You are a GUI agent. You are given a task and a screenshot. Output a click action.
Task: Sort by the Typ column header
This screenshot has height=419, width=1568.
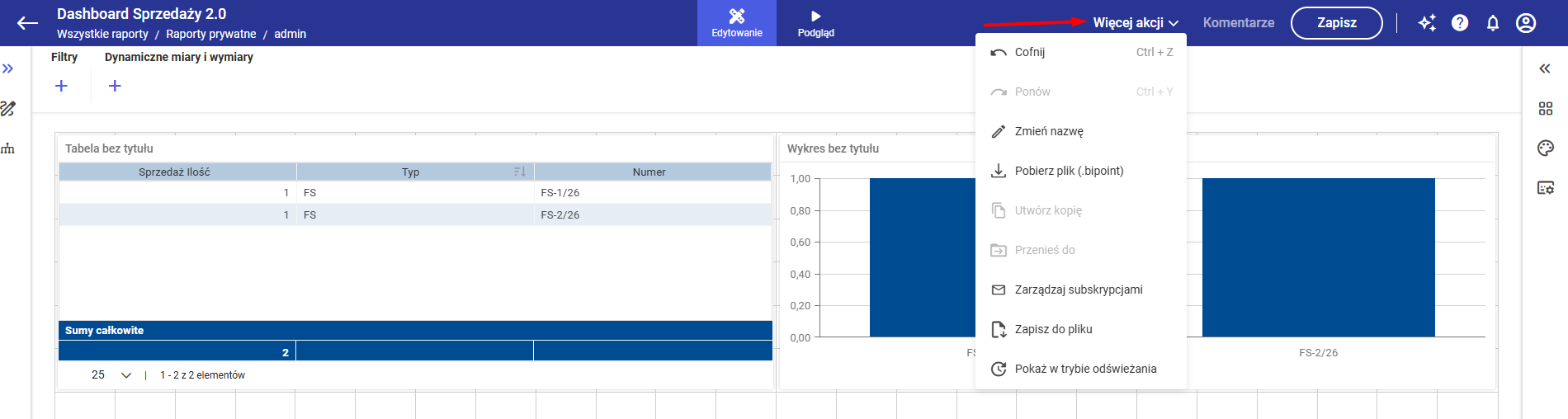[x=411, y=172]
